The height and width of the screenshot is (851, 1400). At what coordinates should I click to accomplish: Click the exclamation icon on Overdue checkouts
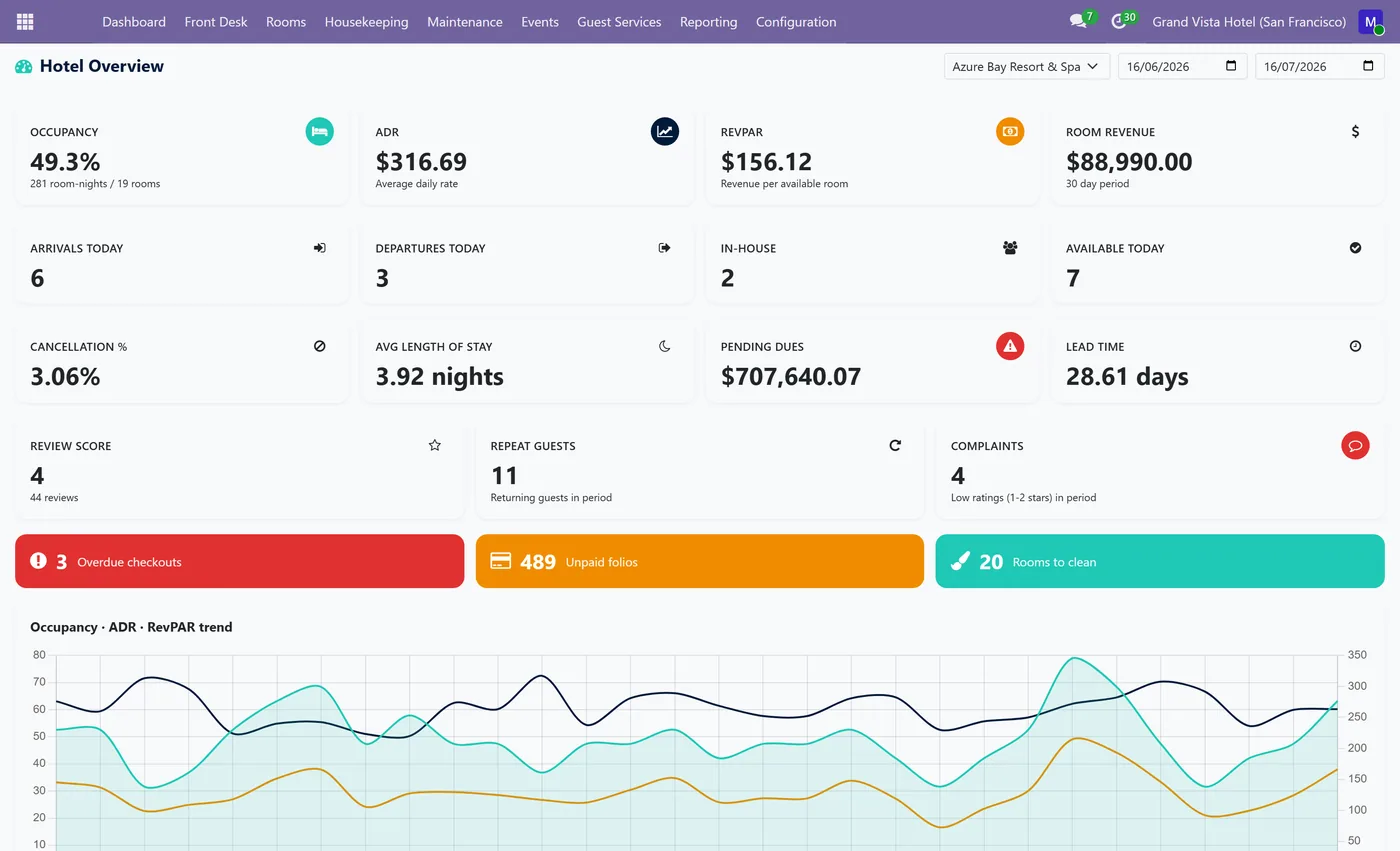pos(38,561)
